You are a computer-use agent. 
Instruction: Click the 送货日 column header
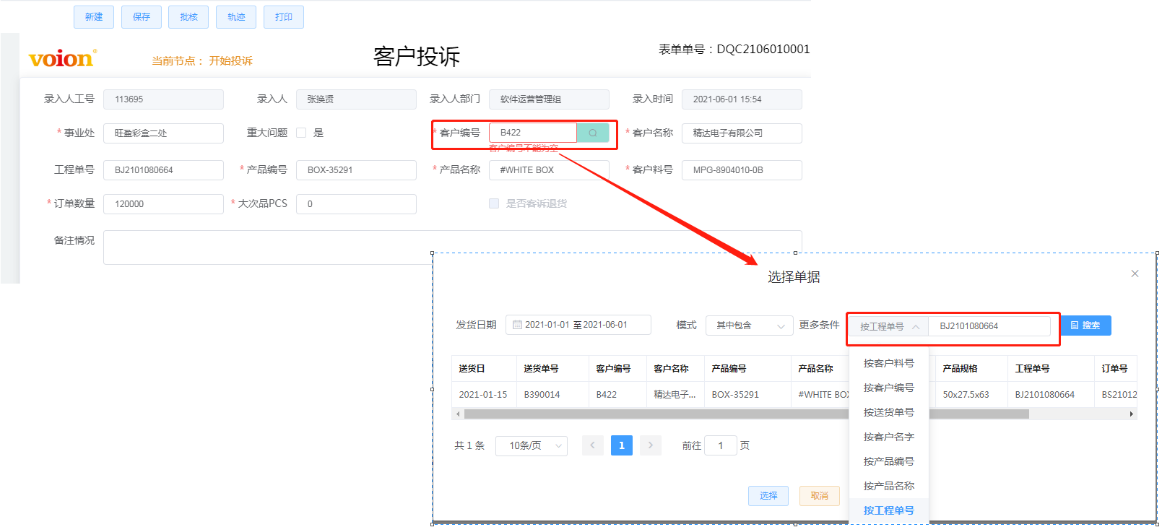[x=484, y=369]
